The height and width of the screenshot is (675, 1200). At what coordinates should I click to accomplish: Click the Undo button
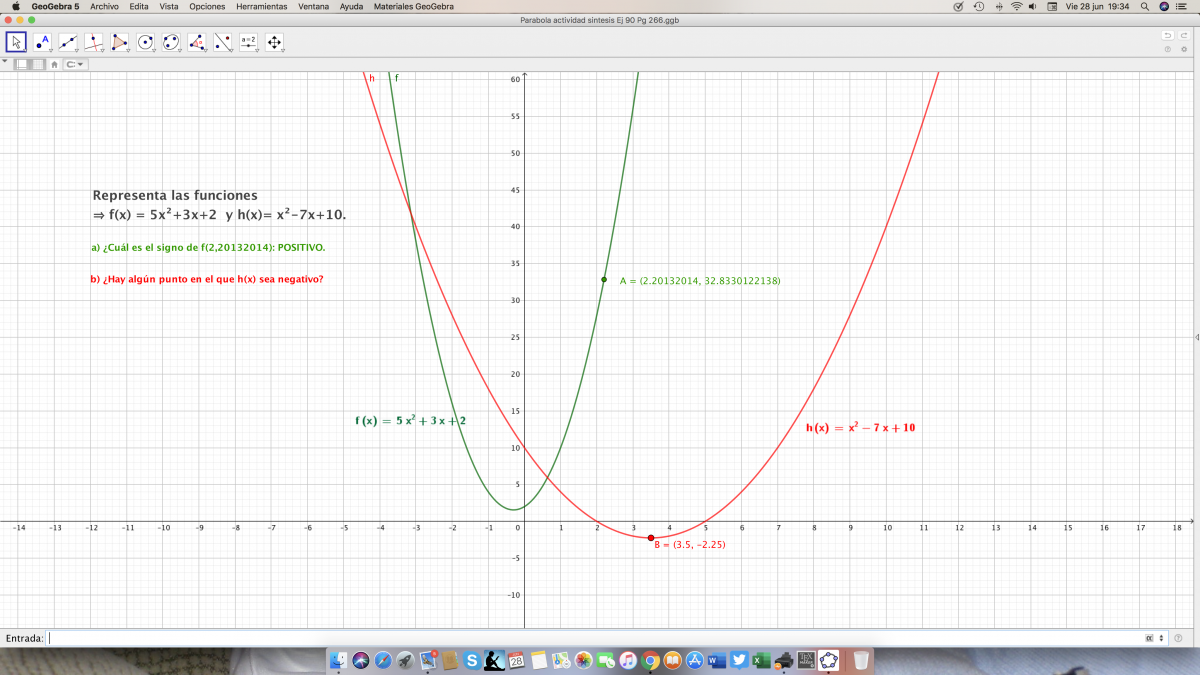[1167, 35]
